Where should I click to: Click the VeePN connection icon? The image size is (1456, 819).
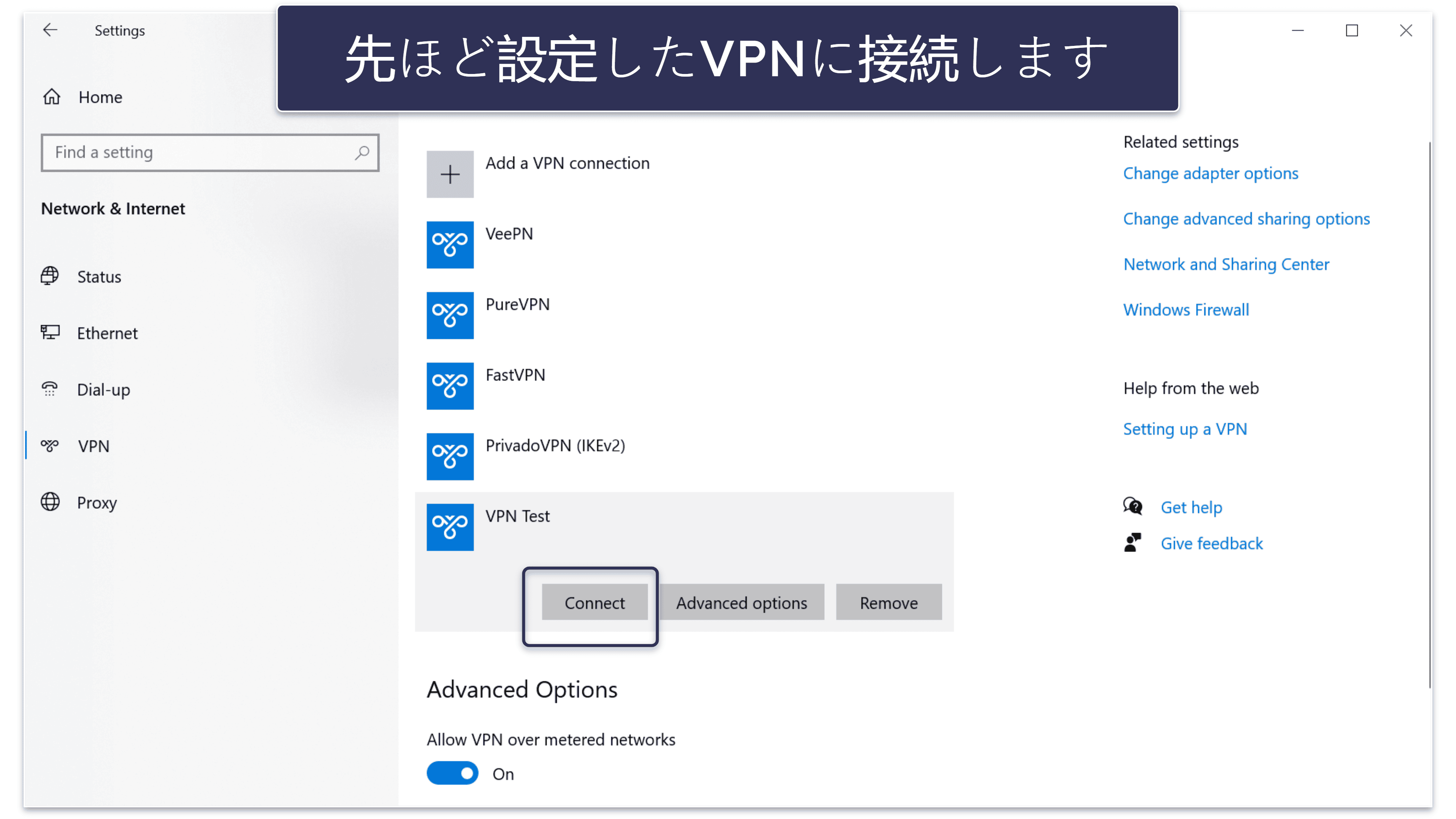point(450,245)
